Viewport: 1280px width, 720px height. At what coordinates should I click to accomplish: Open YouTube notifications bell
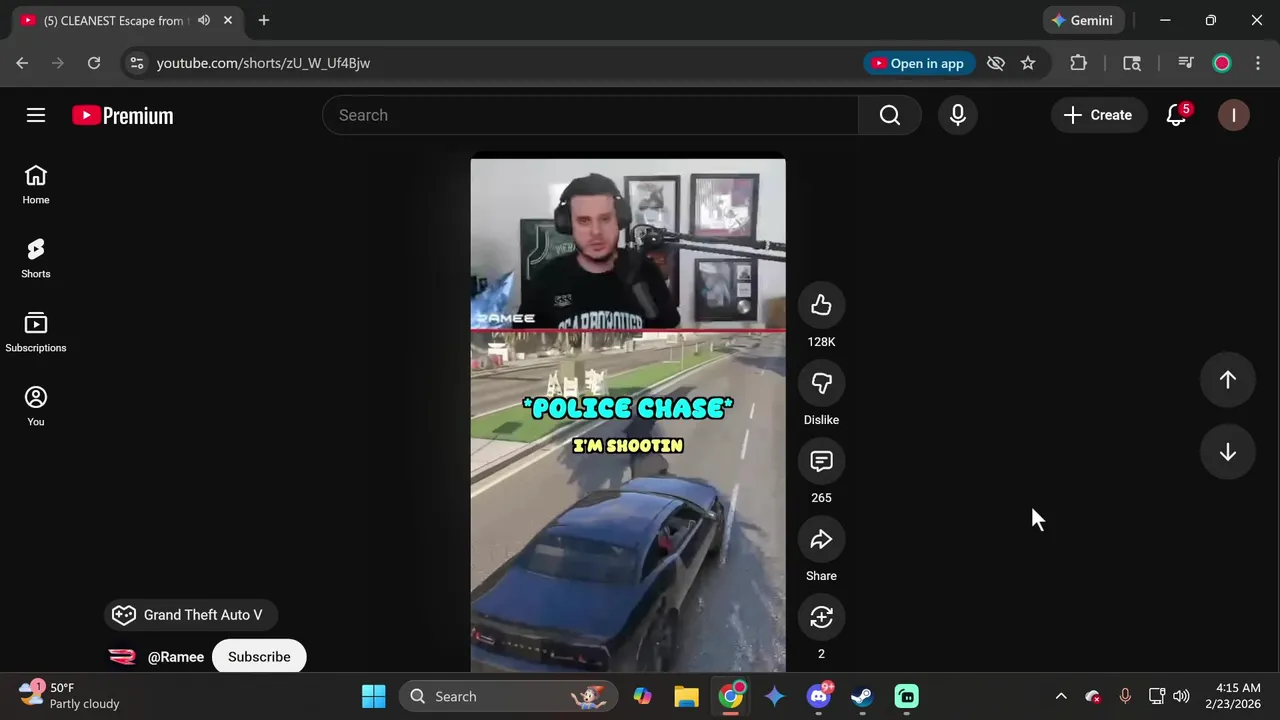tap(1177, 115)
